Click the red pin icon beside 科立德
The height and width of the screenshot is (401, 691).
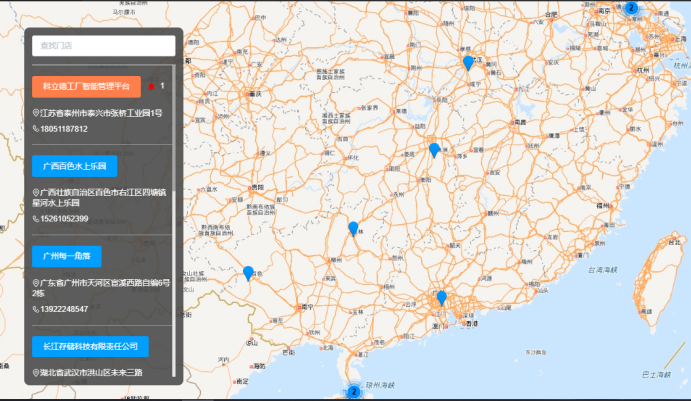151,86
